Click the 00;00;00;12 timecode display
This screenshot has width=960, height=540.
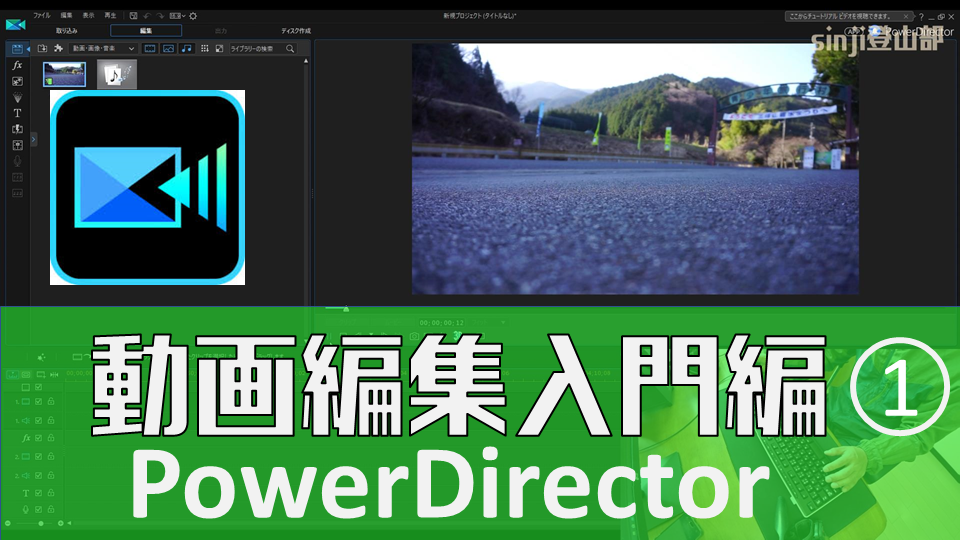(x=442, y=323)
